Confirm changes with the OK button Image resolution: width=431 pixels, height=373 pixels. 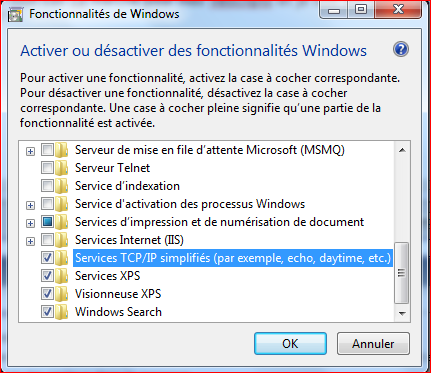(290, 343)
